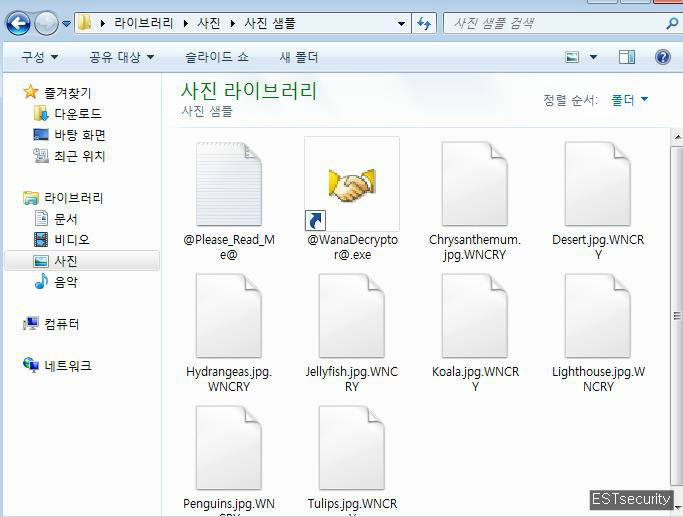The image size is (683, 517).
Task: Open 바탕 화면 in the sidebar
Action: pos(80,135)
